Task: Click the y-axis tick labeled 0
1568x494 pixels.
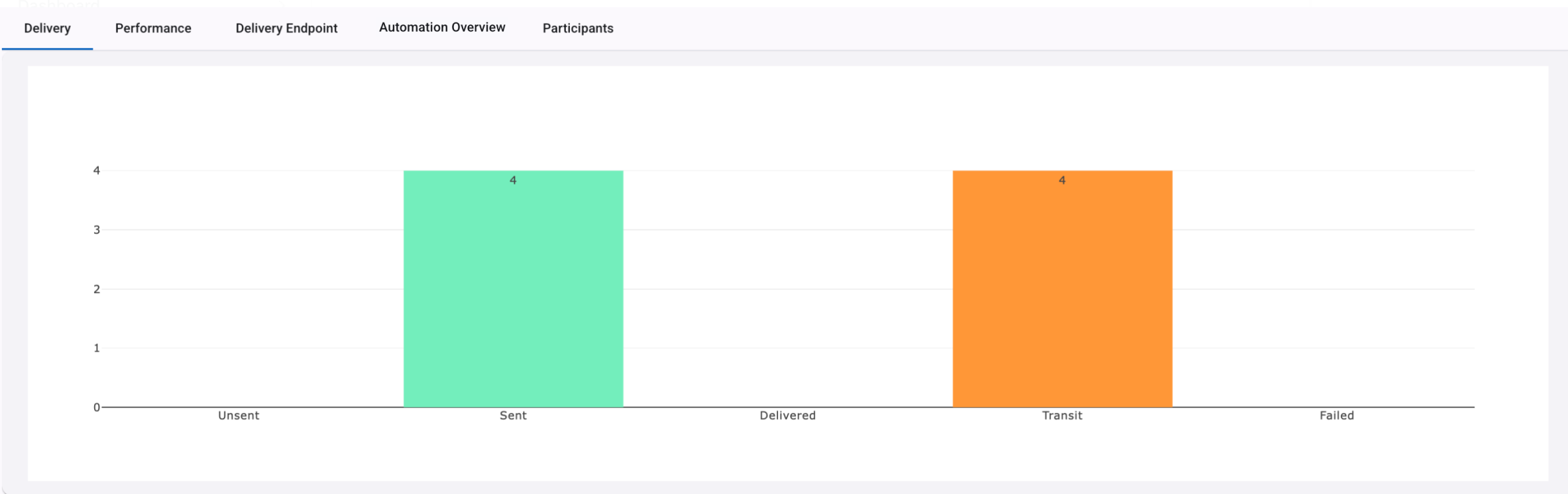Action: (97, 407)
